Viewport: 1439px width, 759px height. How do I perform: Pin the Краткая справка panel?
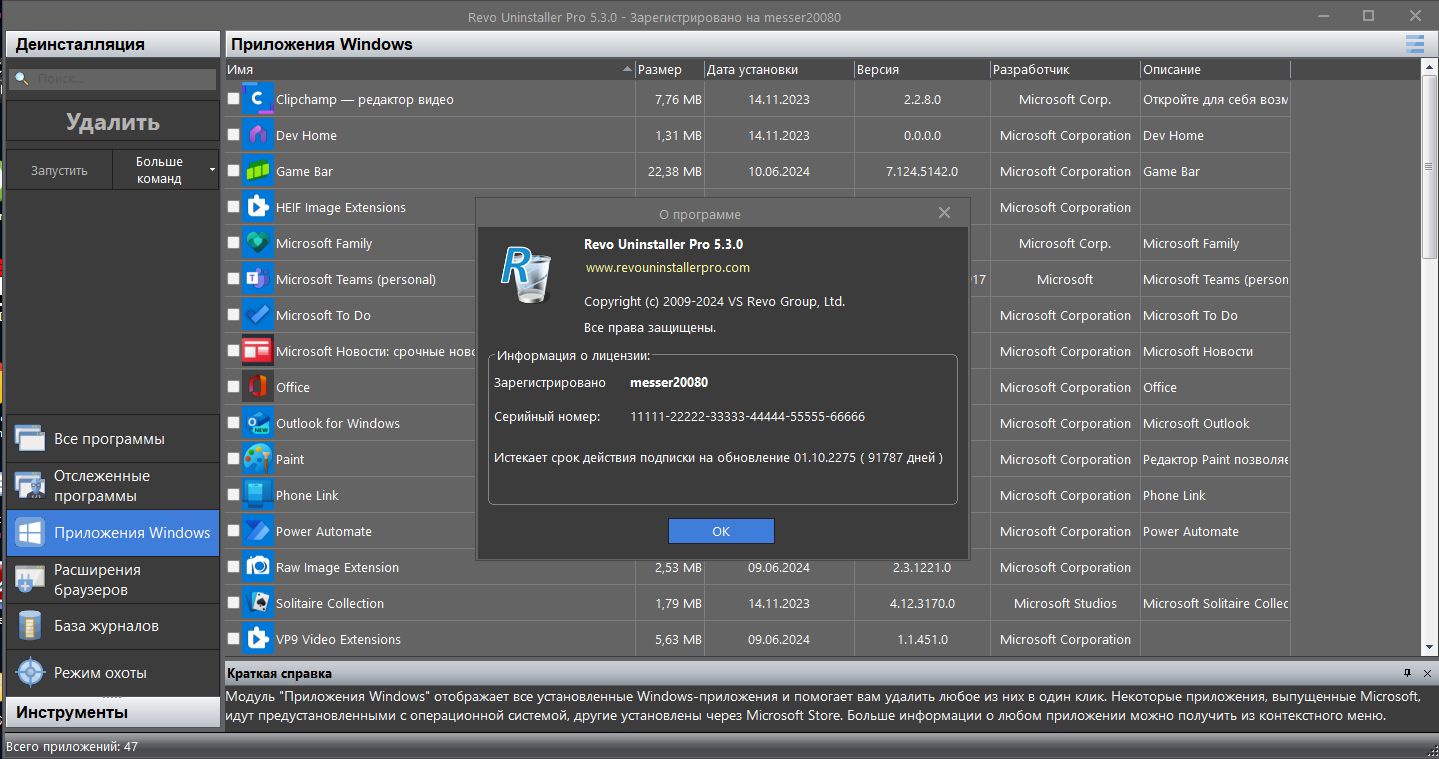(x=1407, y=673)
